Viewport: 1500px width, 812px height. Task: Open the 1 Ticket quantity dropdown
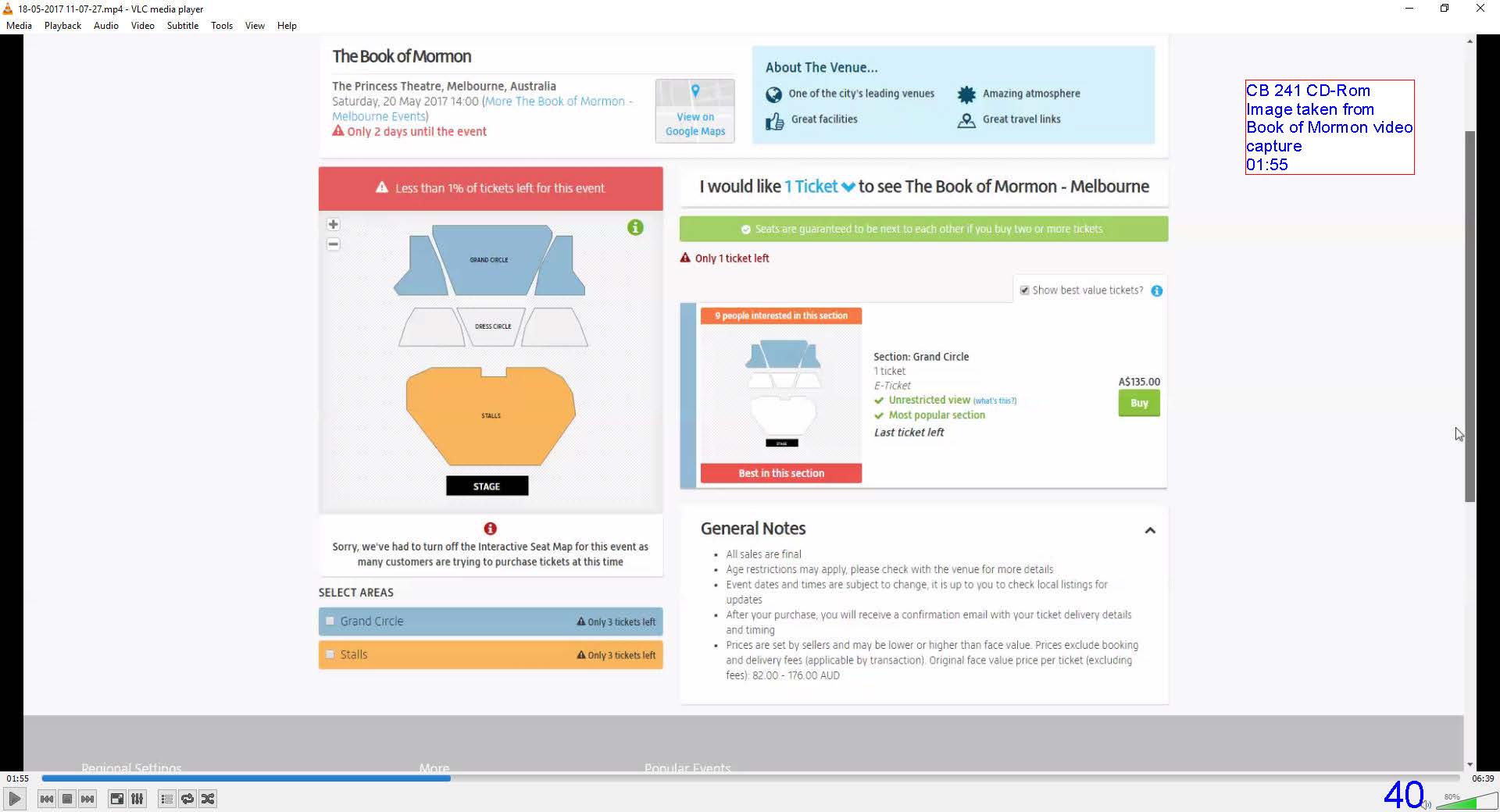click(820, 187)
